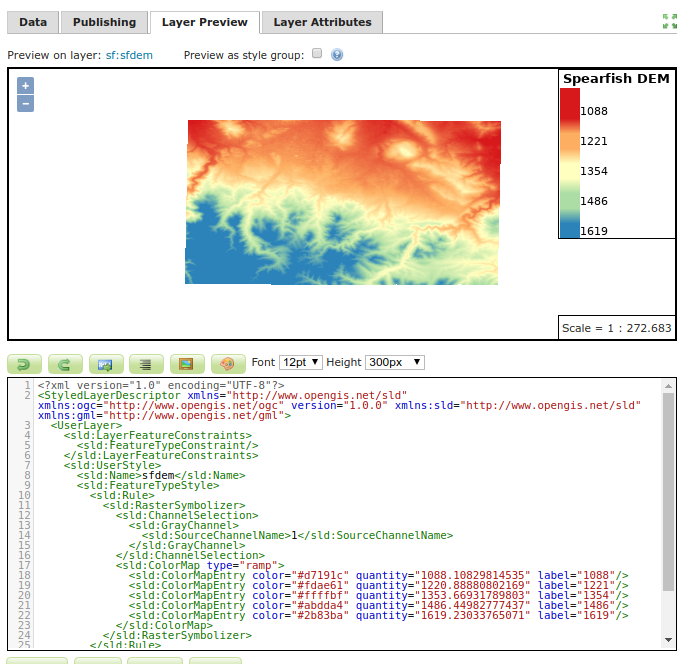Switch to the Data tab
This screenshot has height=664, width=681.
pos(33,22)
